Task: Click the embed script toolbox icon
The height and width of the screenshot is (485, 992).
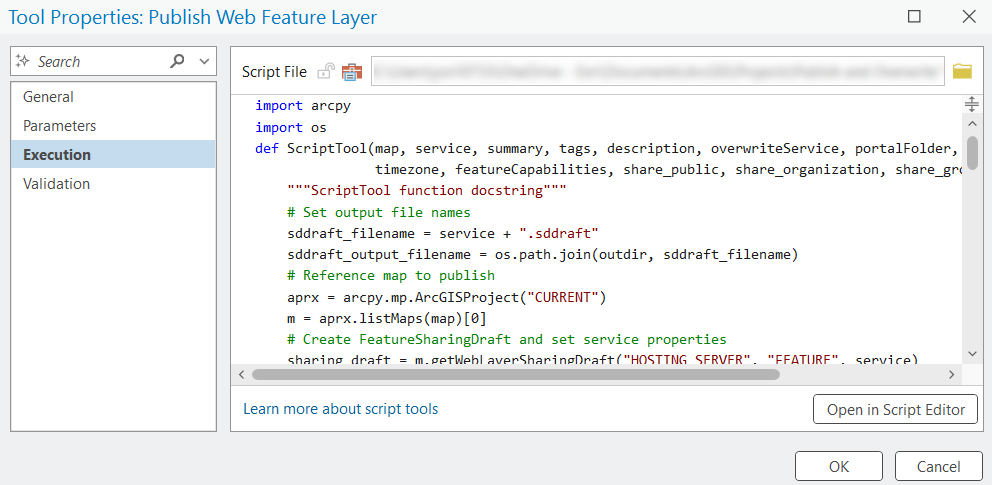Action: coord(351,71)
